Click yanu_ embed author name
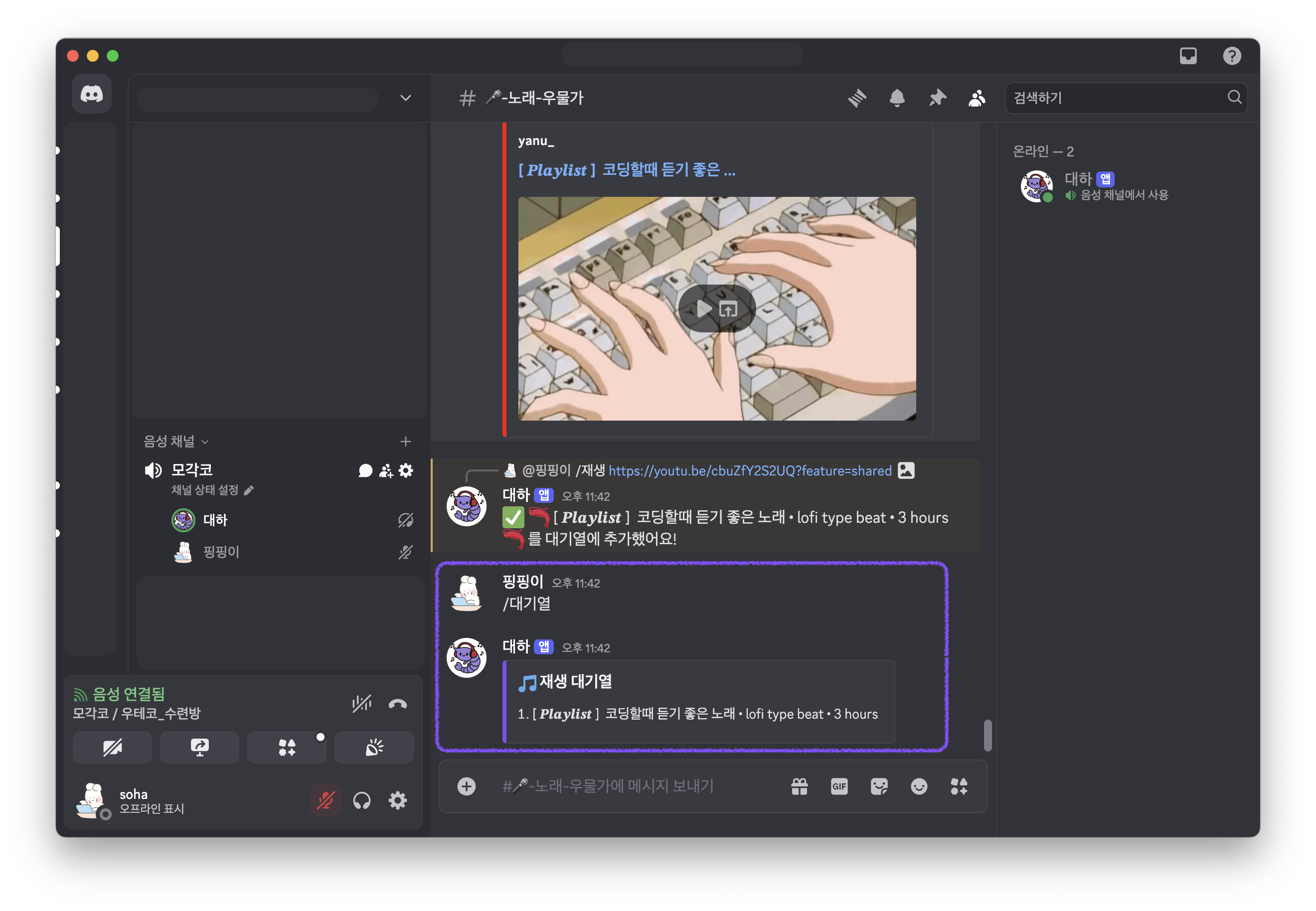The height and width of the screenshot is (911, 1316). pyautogui.click(x=536, y=141)
